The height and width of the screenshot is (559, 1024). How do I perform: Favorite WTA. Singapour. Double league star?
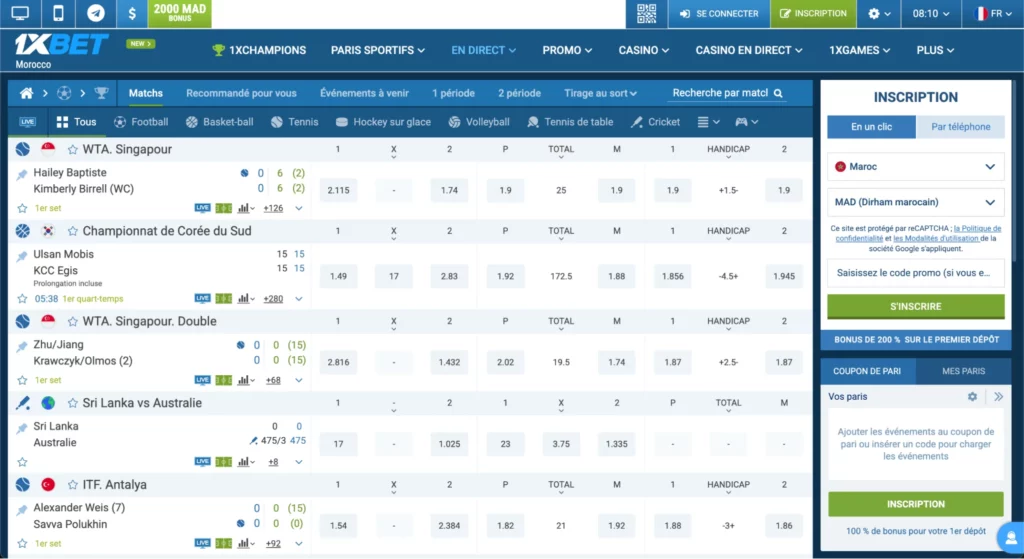coord(72,321)
